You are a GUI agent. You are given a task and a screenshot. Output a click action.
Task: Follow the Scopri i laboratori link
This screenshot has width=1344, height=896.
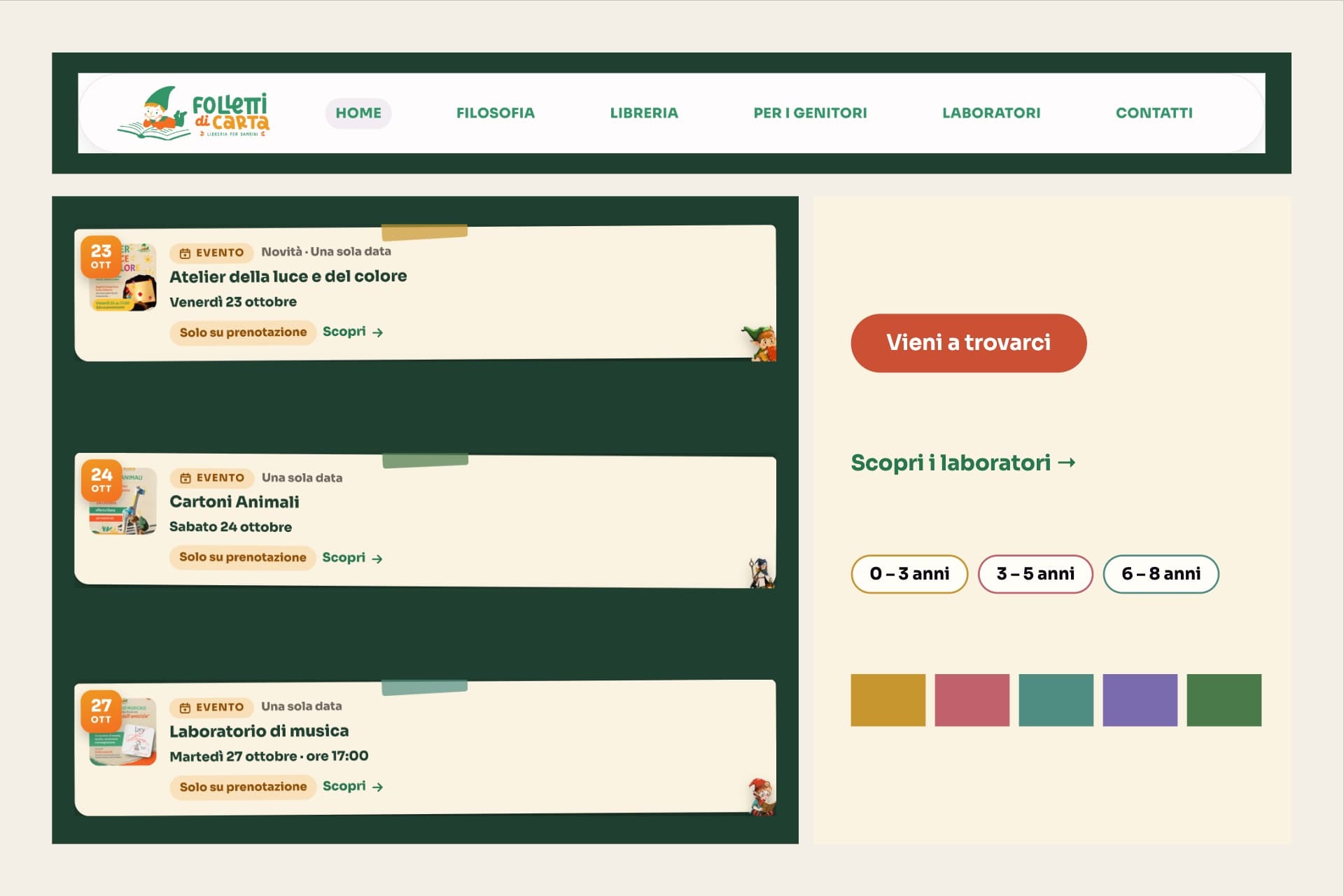tap(963, 463)
